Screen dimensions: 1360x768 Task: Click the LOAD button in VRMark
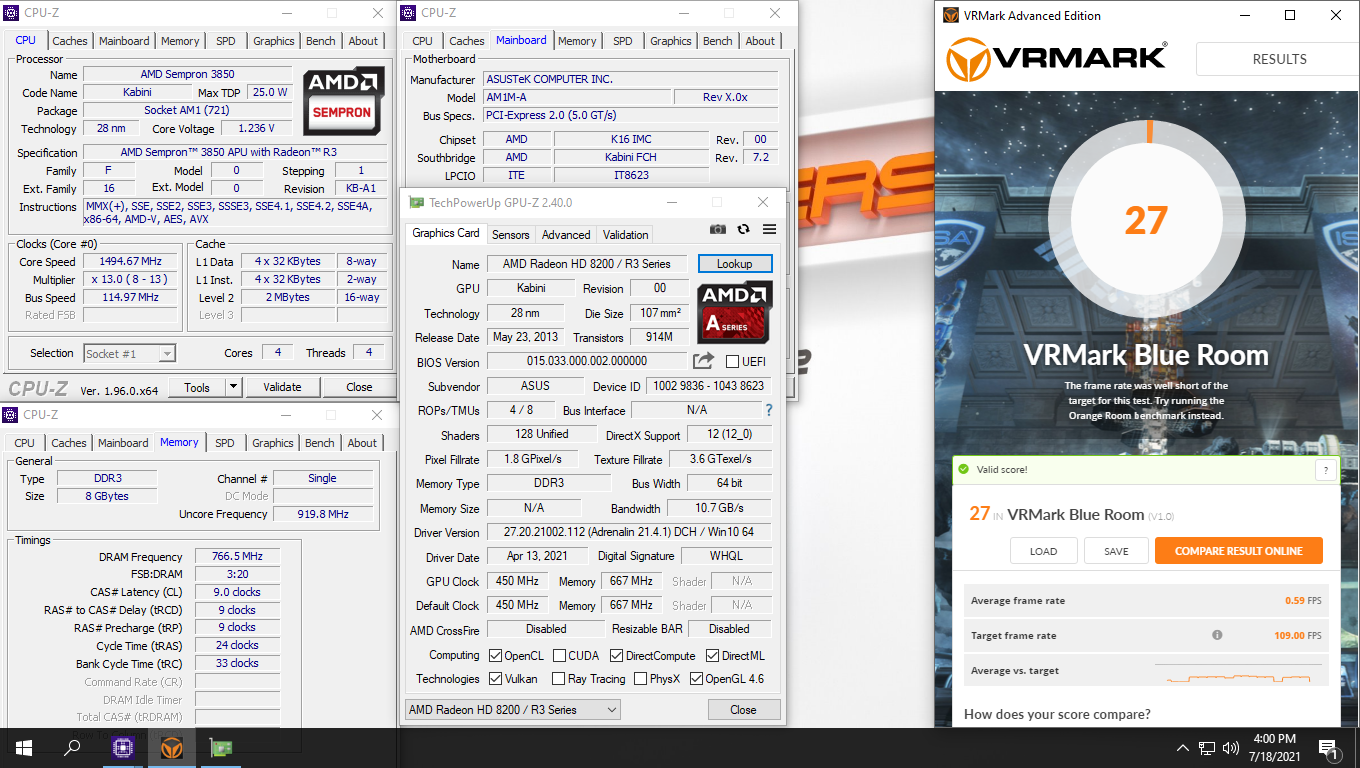pos(1043,551)
